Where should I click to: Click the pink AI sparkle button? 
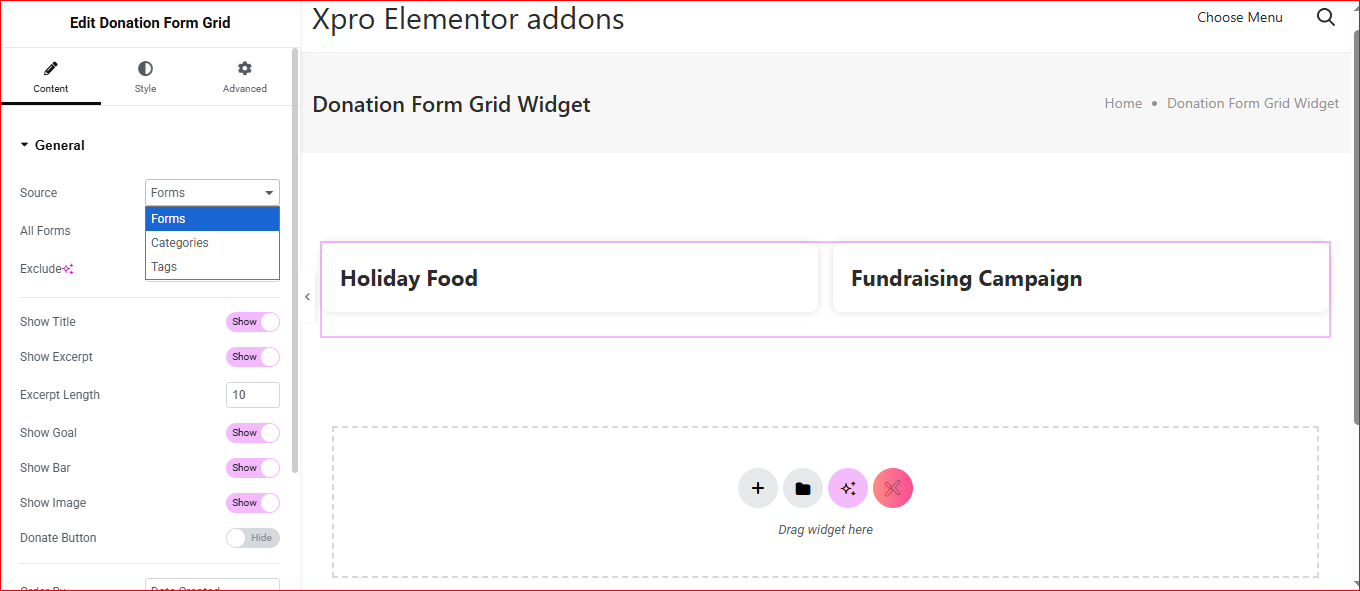coord(848,488)
